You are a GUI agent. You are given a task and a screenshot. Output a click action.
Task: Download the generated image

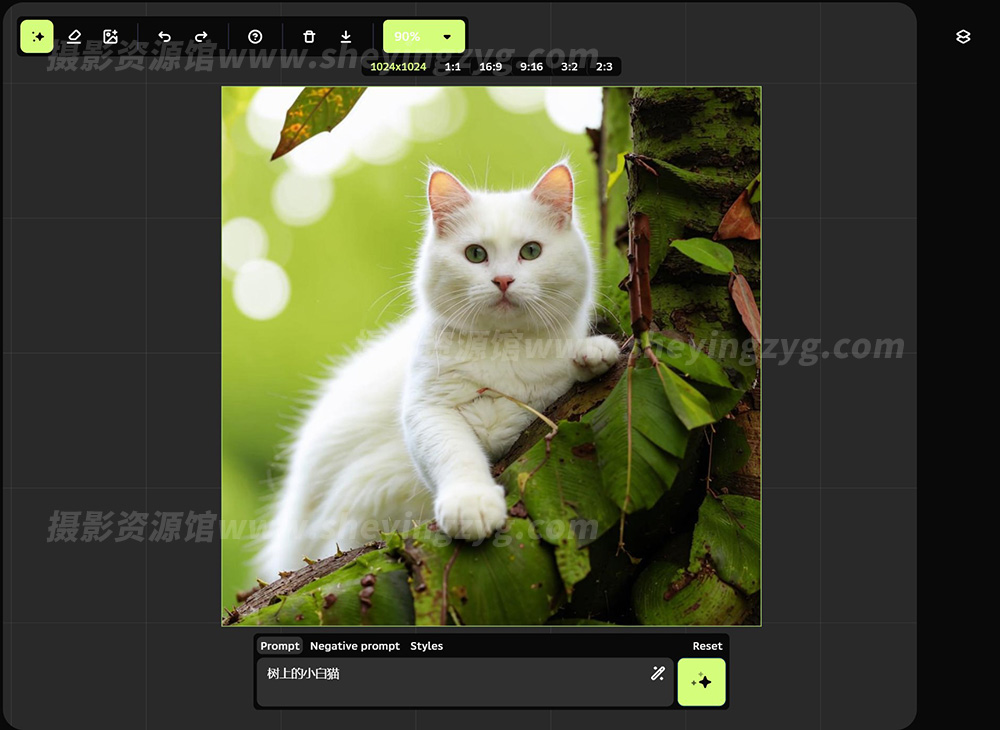tap(346, 37)
